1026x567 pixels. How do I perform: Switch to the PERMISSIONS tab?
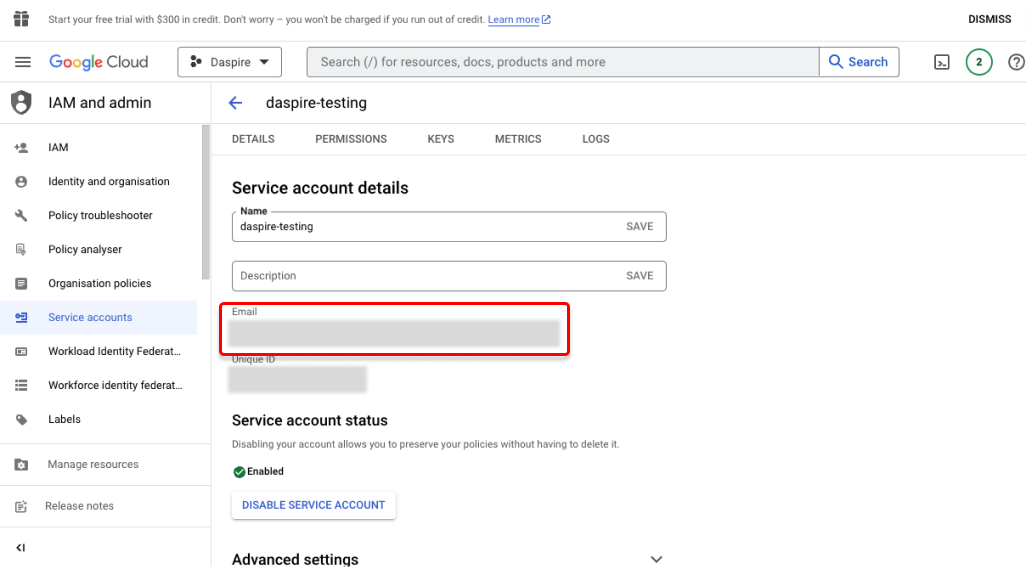351,139
